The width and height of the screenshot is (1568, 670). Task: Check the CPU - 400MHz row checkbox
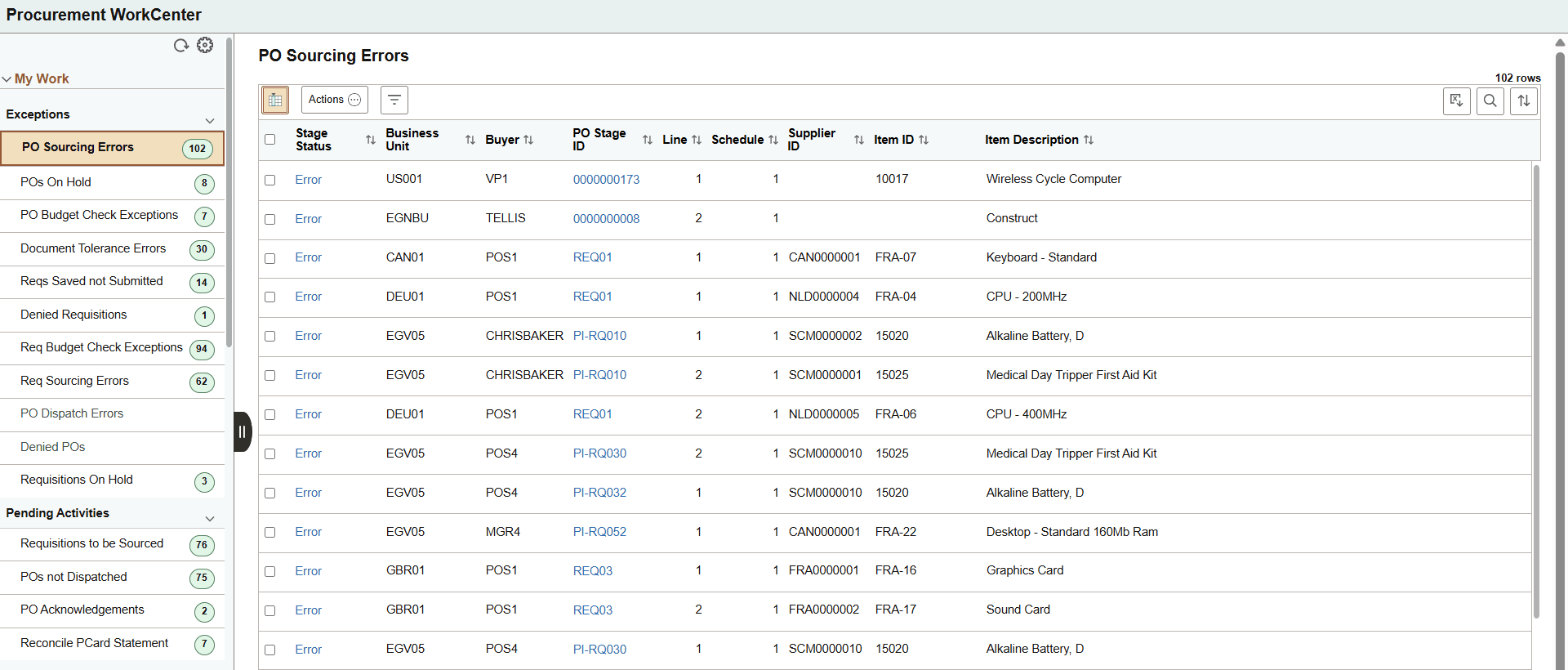(270, 415)
